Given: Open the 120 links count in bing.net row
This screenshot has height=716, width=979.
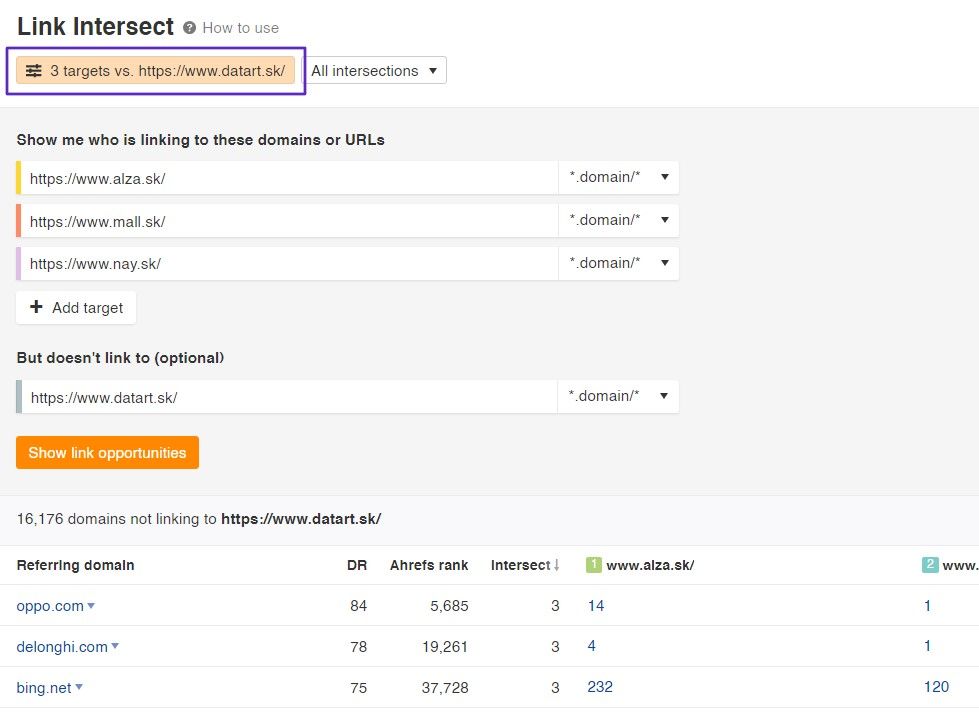Looking at the screenshot, I should click(936, 687).
